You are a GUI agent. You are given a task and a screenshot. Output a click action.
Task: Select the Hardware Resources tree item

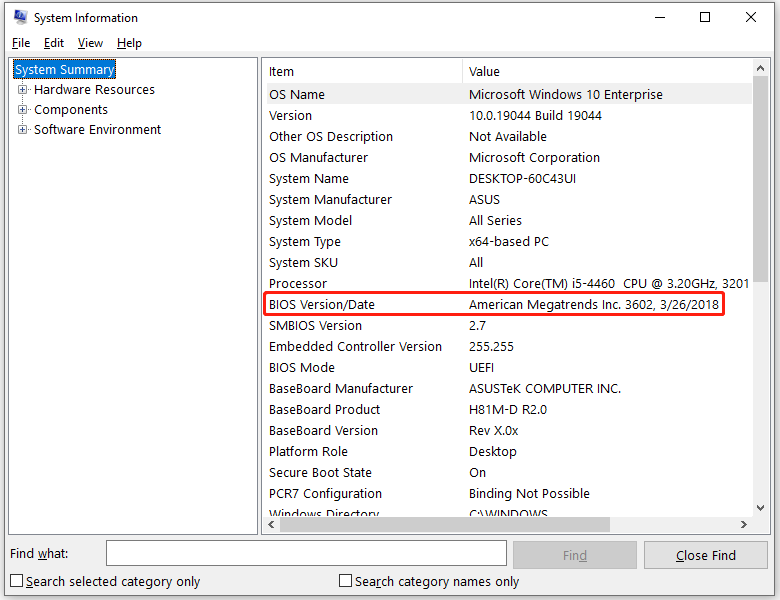tap(95, 90)
